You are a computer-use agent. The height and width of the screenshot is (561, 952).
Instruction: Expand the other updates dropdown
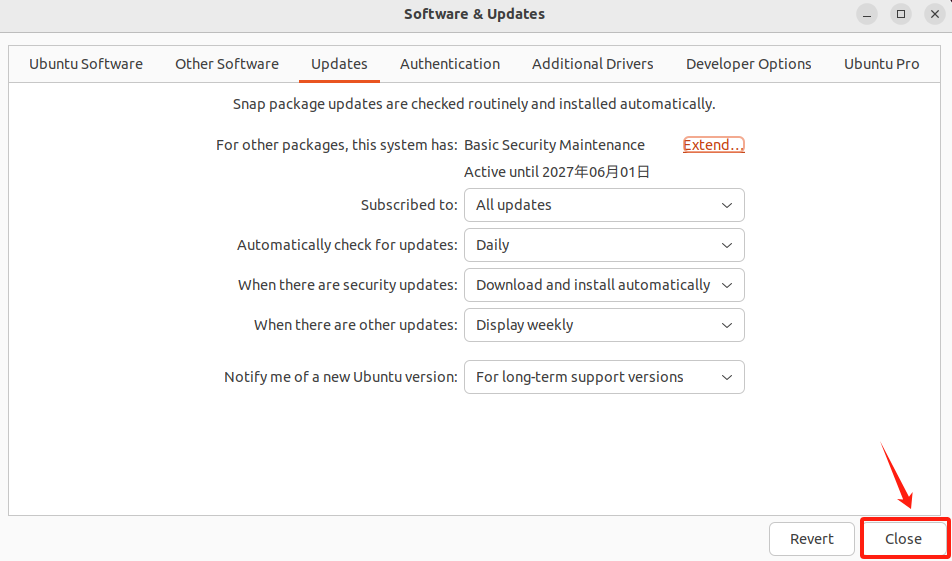coord(604,325)
